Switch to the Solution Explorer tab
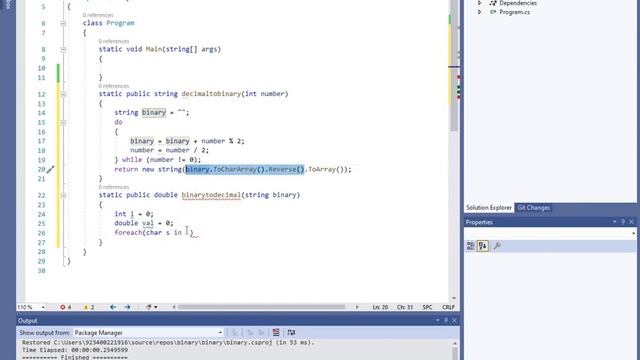Screen dimensions: 640x360 click(489, 208)
